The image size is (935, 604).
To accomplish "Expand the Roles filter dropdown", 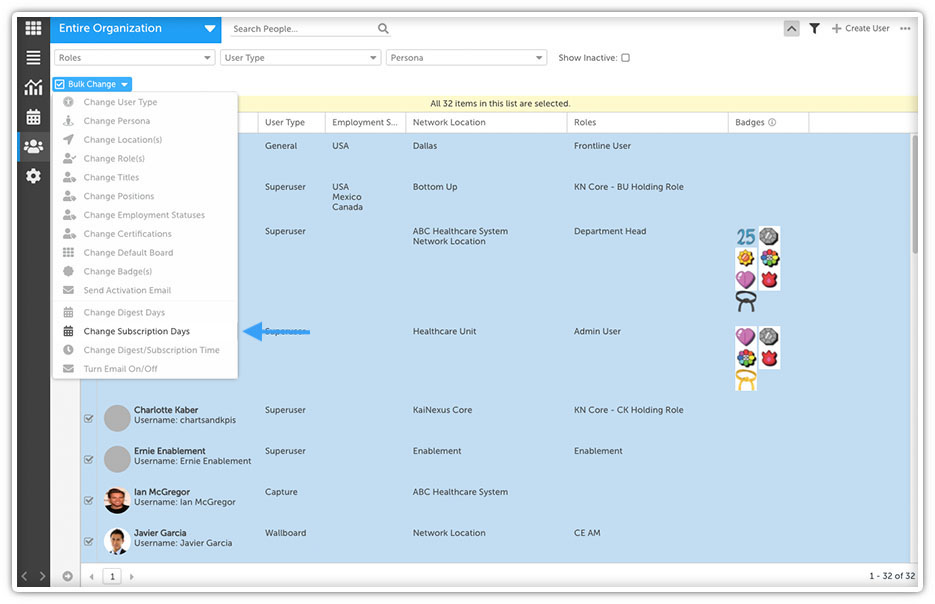I will [135, 58].
